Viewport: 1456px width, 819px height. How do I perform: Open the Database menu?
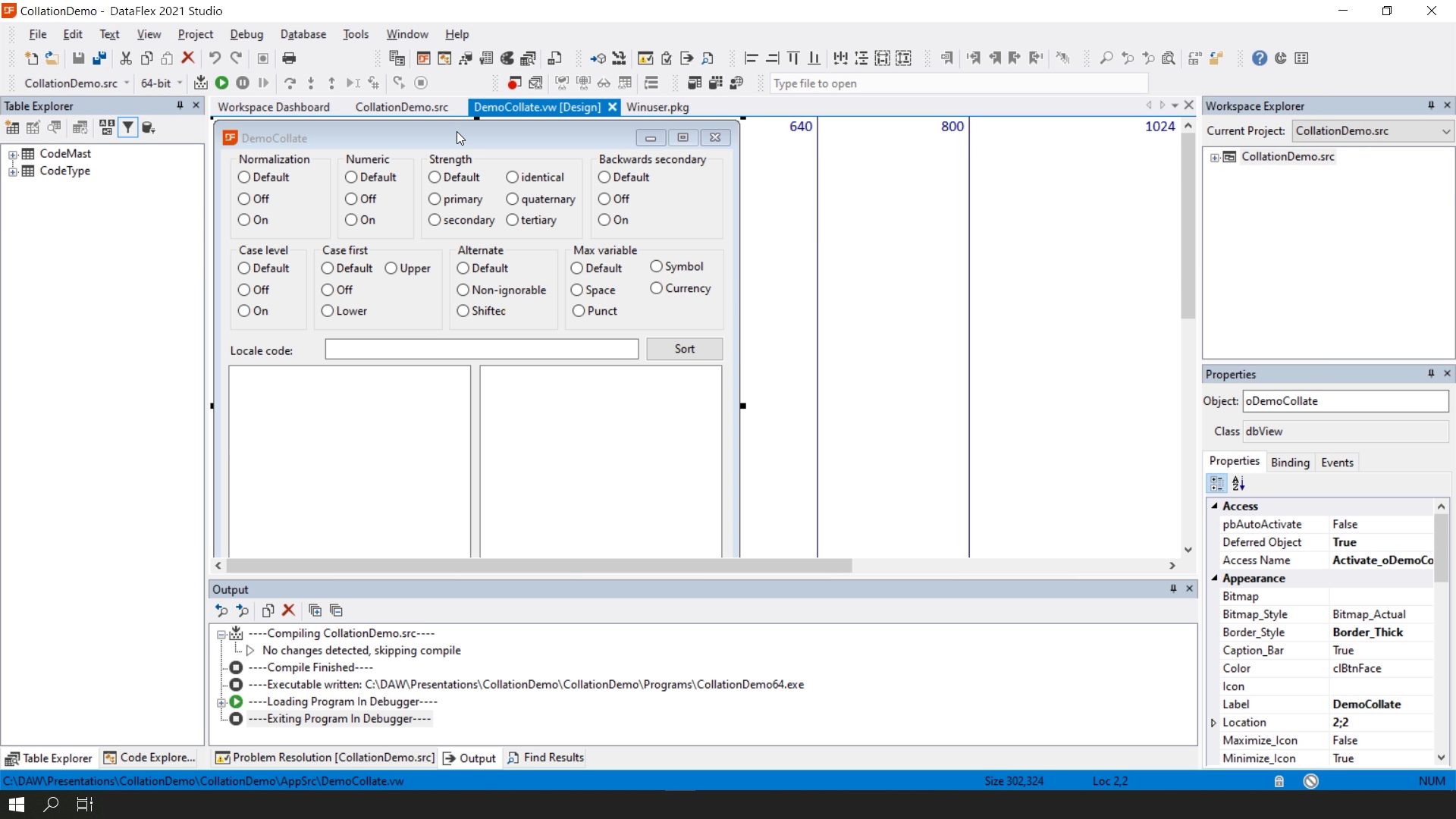[303, 34]
